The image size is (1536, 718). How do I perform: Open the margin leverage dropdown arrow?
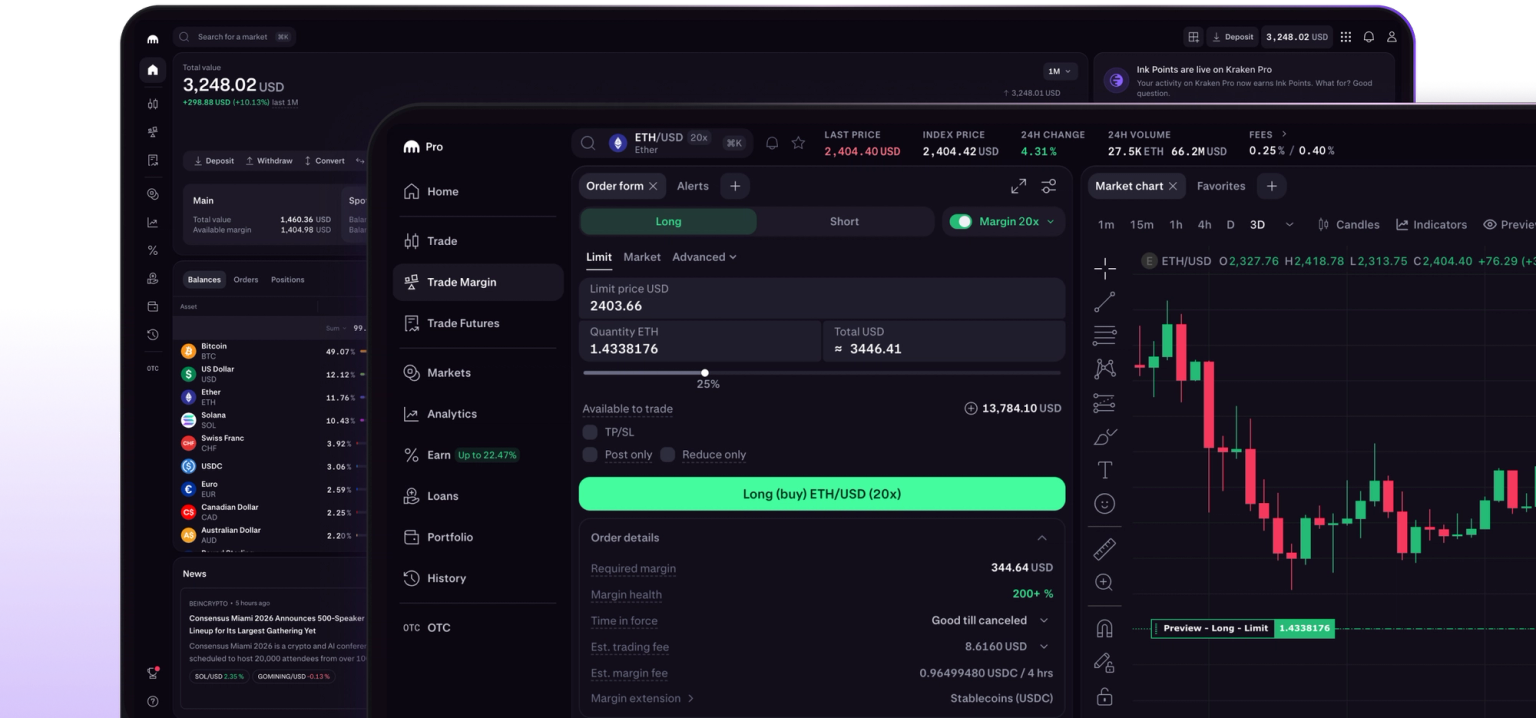(1050, 222)
